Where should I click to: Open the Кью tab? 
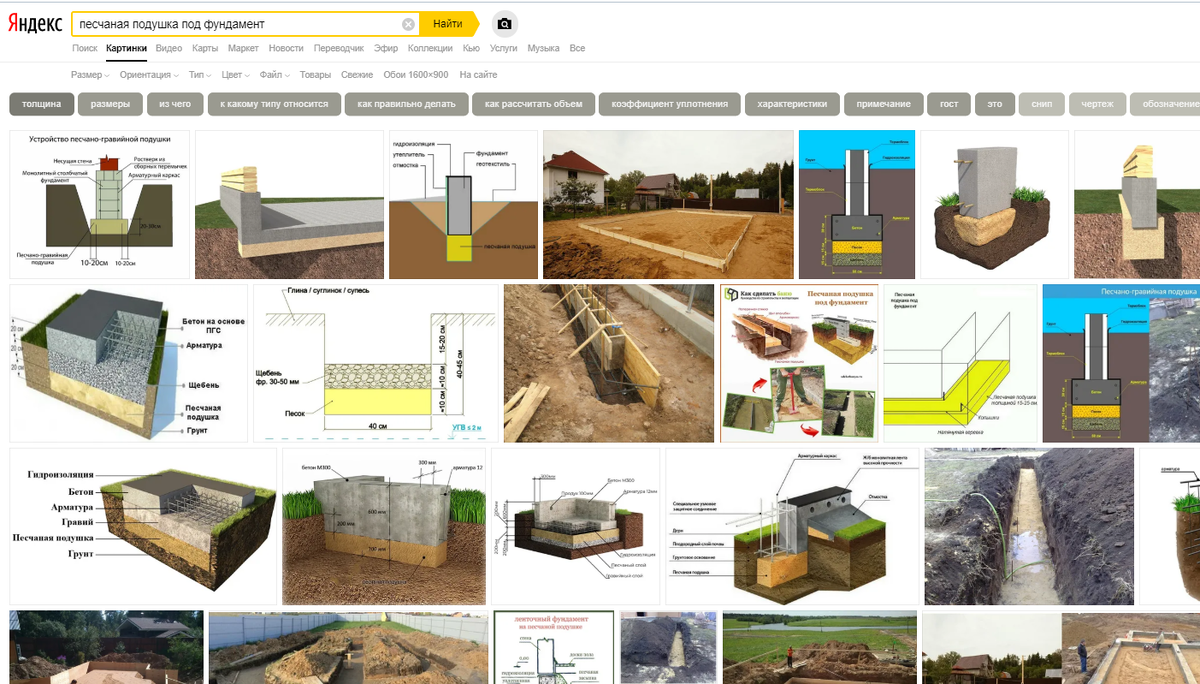(x=471, y=48)
